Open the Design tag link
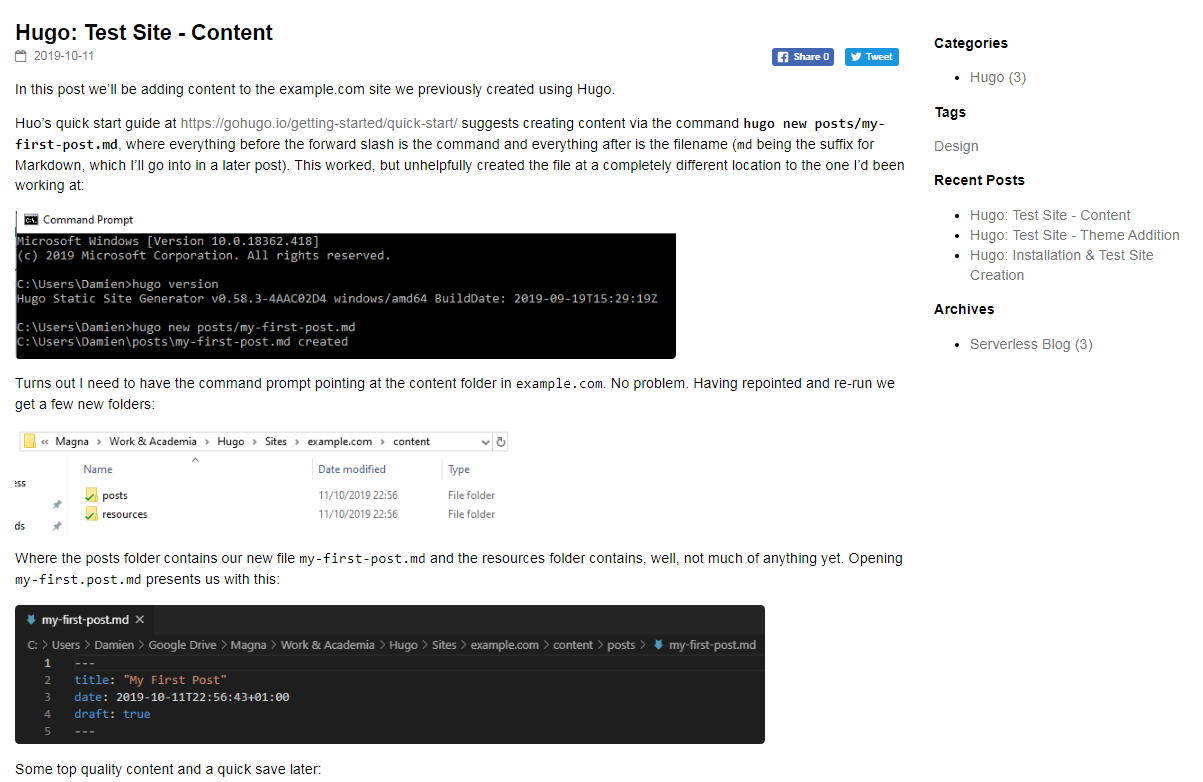 click(956, 147)
